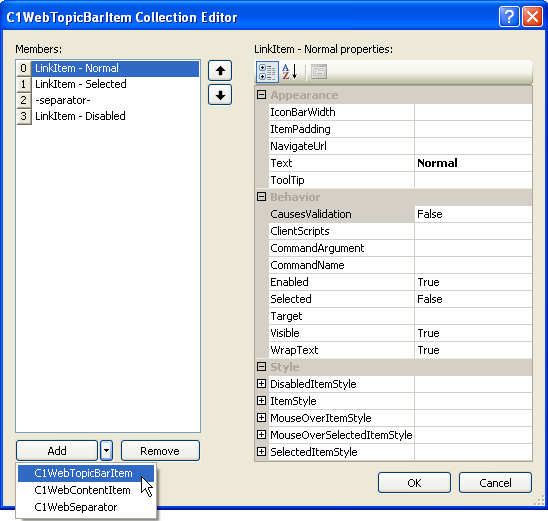Expand the DisabledItemStyle property
Screen dimensions: 548x521
click(261, 384)
